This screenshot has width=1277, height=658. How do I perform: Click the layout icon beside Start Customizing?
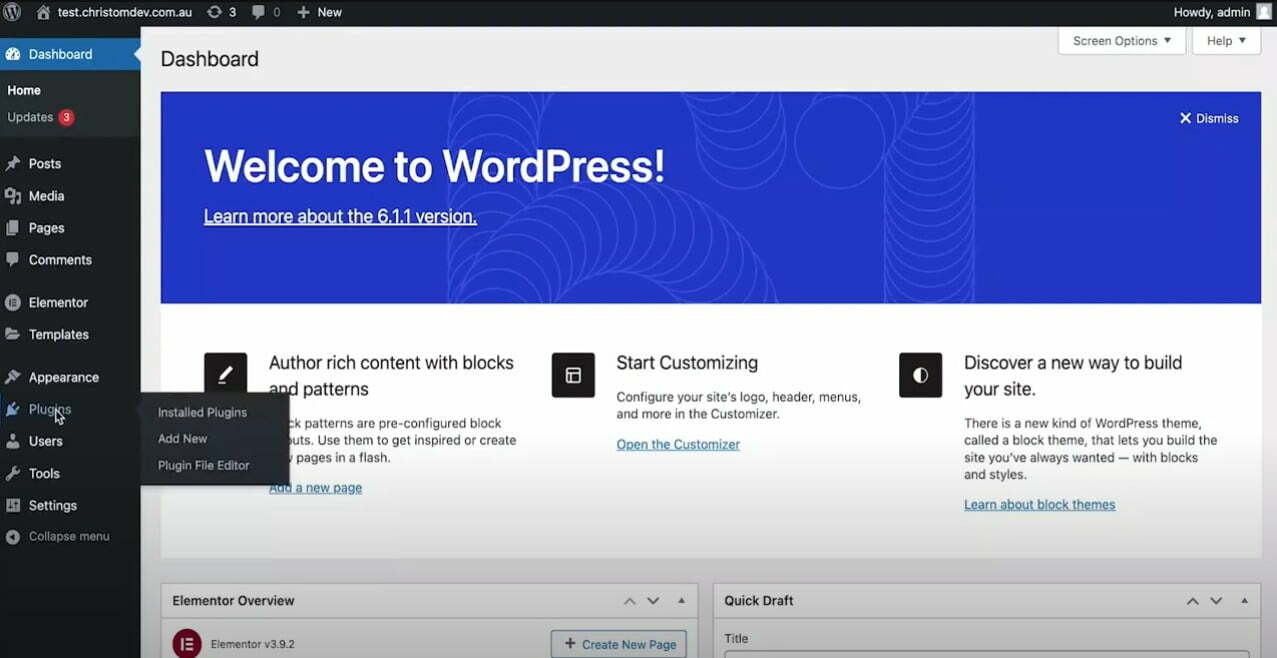[x=573, y=375]
